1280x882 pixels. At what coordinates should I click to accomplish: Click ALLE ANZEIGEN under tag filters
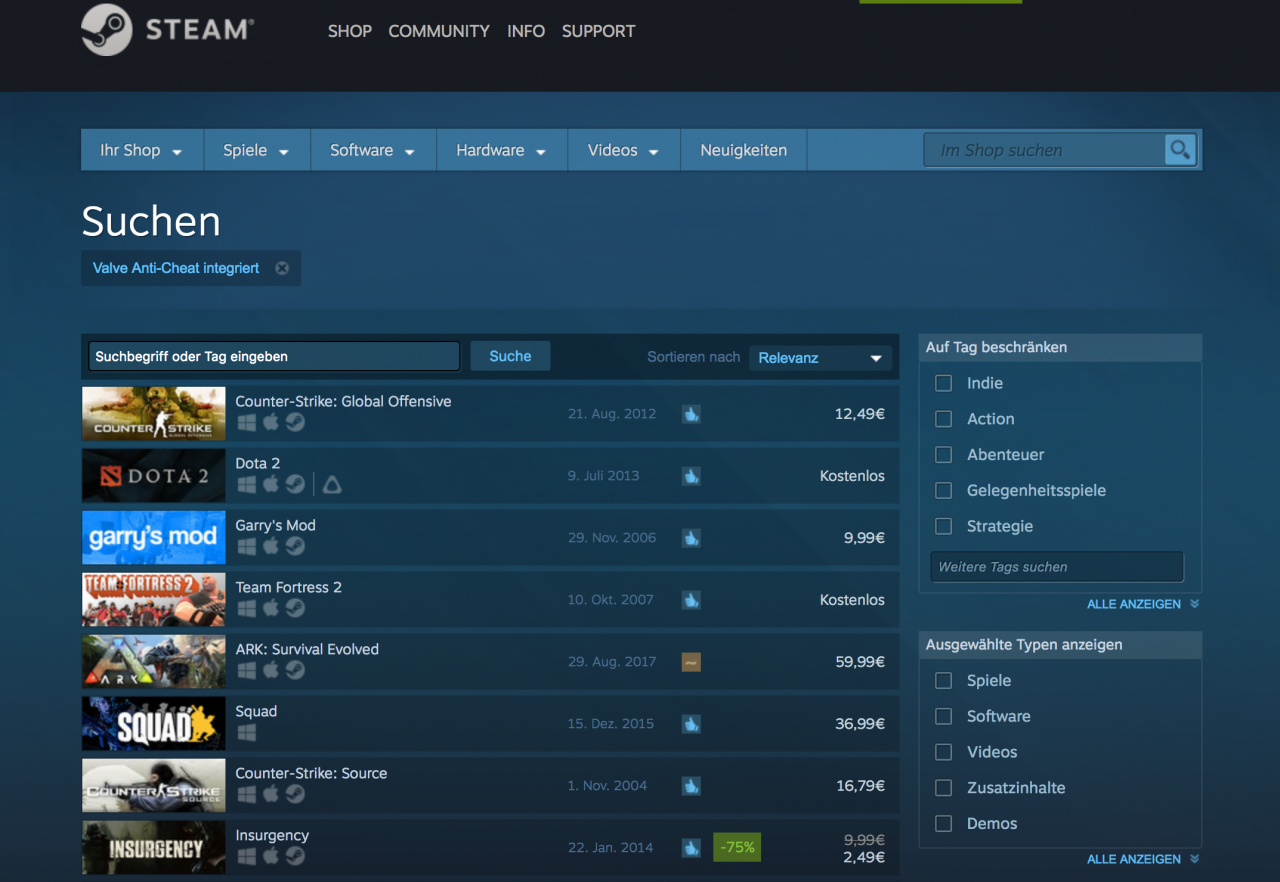pos(1134,604)
